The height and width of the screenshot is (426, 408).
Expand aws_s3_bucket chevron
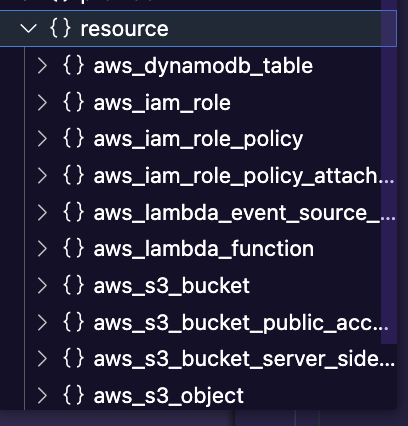[42, 286]
